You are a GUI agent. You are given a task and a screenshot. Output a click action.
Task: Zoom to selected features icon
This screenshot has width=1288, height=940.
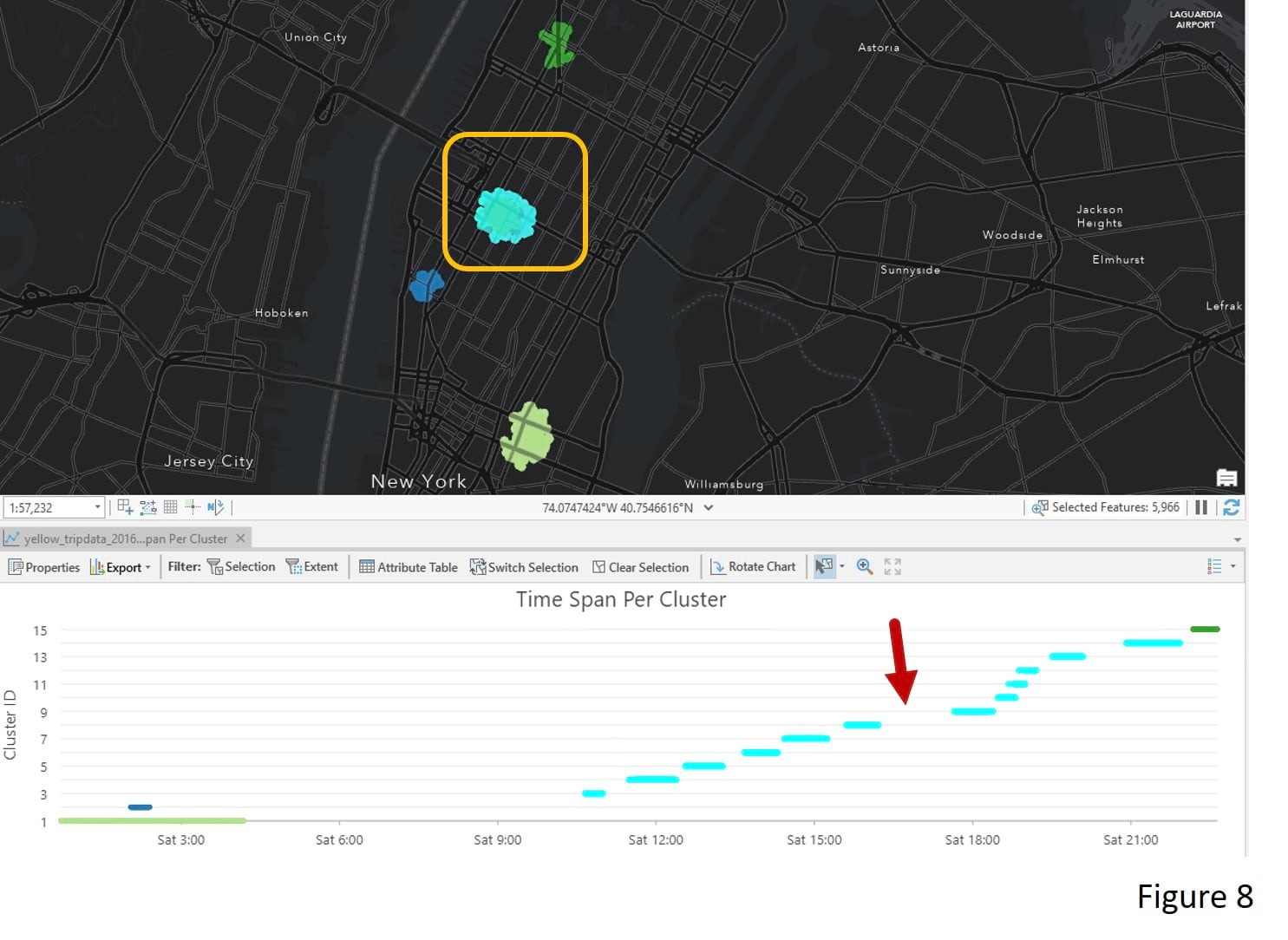click(1039, 507)
